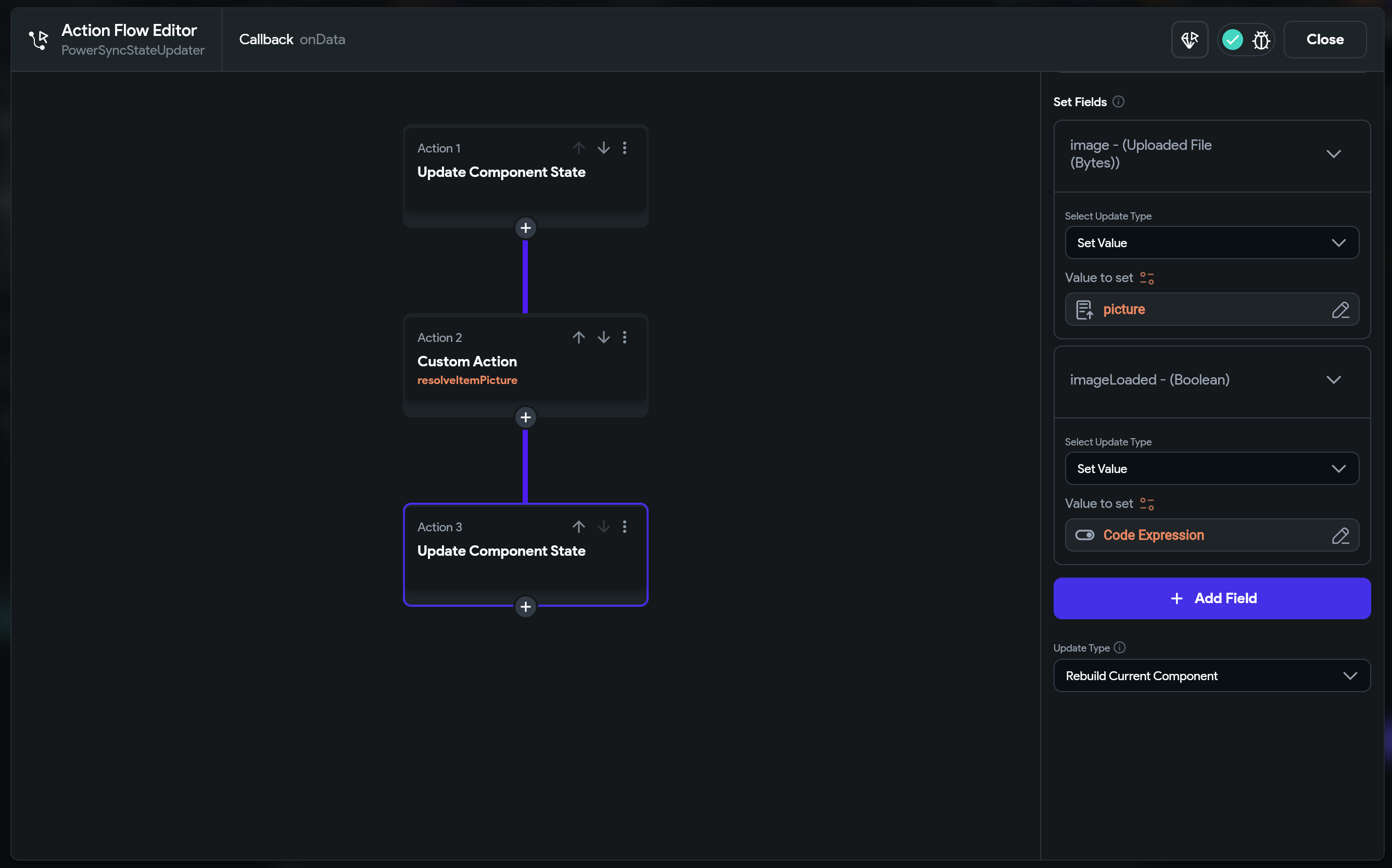This screenshot has width=1392, height=868.
Task: Collapse the imageLoaded Boolean field
Action: pos(1333,379)
